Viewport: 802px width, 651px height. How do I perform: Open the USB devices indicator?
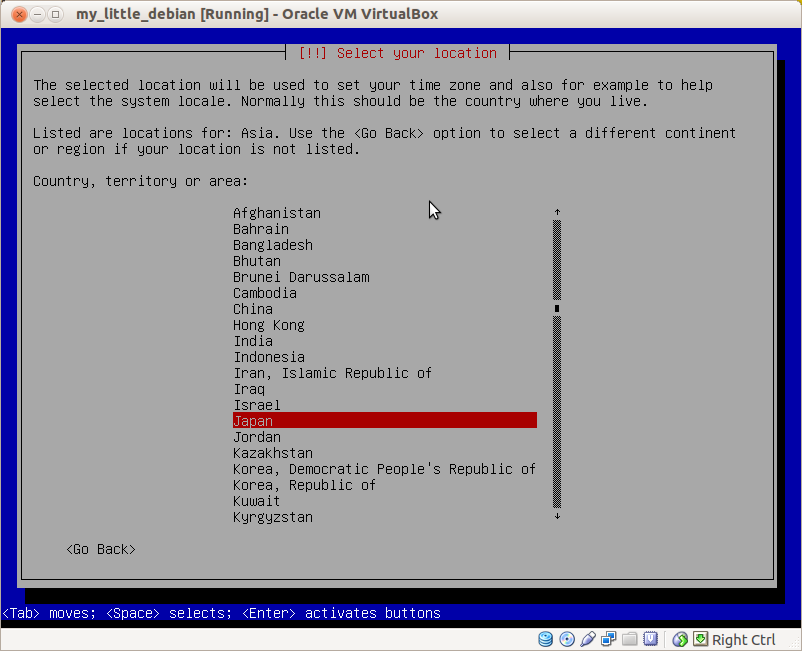(x=588, y=639)
